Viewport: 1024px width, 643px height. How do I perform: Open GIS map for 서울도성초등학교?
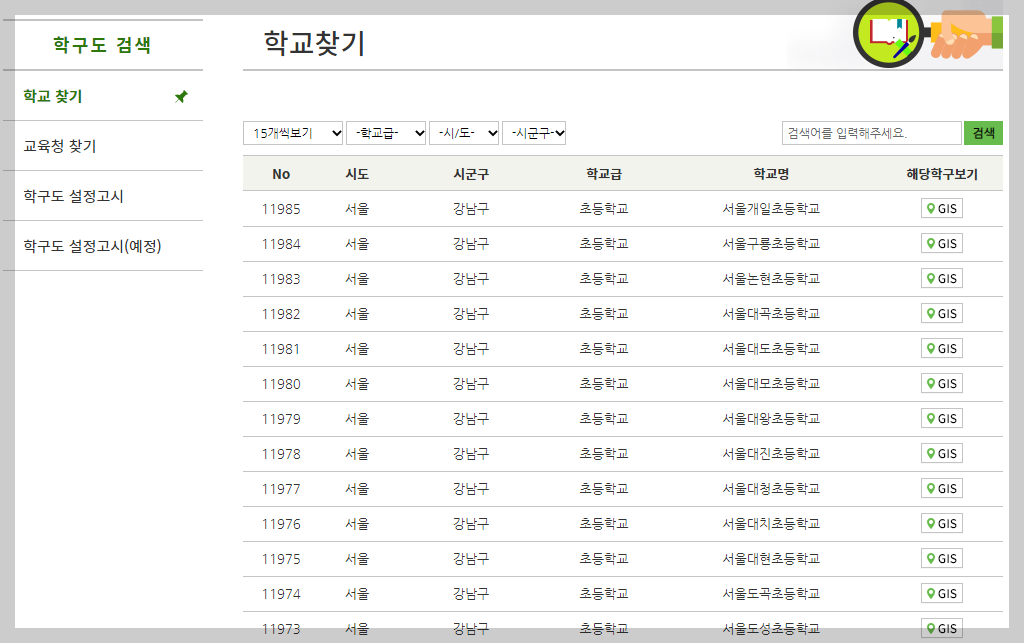941,628
